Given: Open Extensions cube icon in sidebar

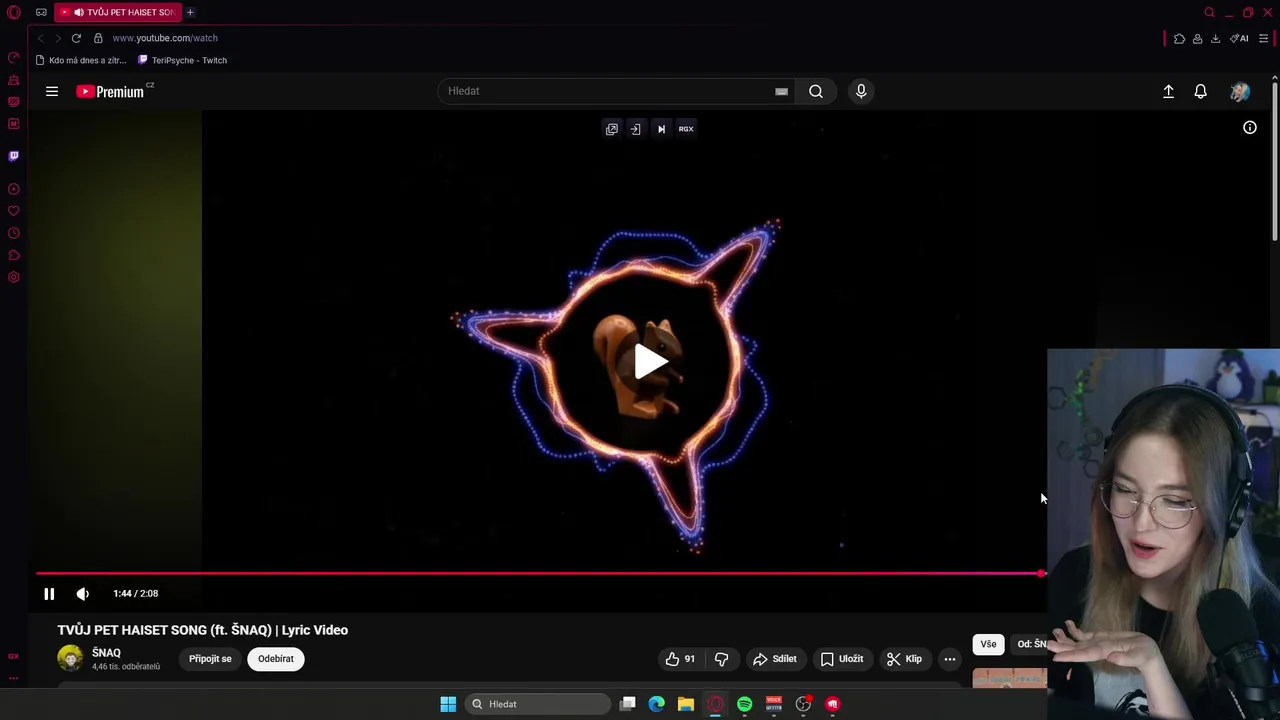Looking at the screenshot, I should 14,255.
